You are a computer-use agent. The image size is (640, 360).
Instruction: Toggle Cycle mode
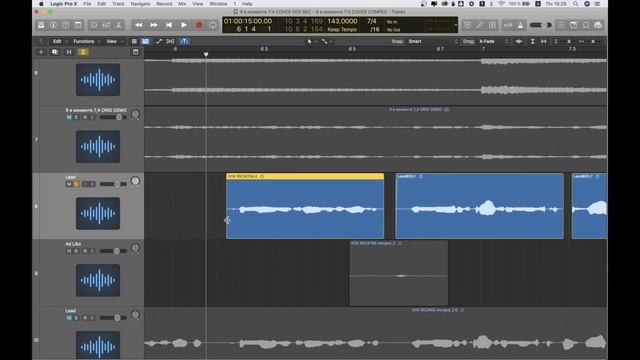pyautogui.click(x=213, y=25)
